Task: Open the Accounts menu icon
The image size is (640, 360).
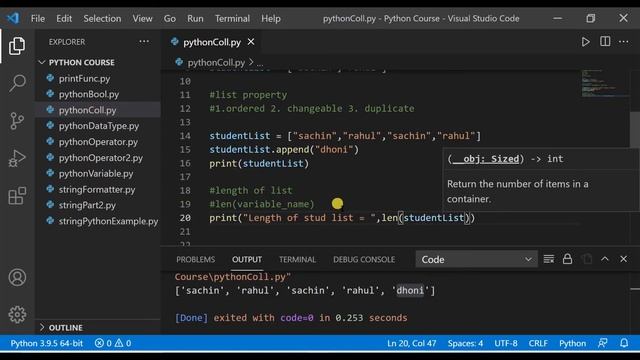Action: pos(17,278)
